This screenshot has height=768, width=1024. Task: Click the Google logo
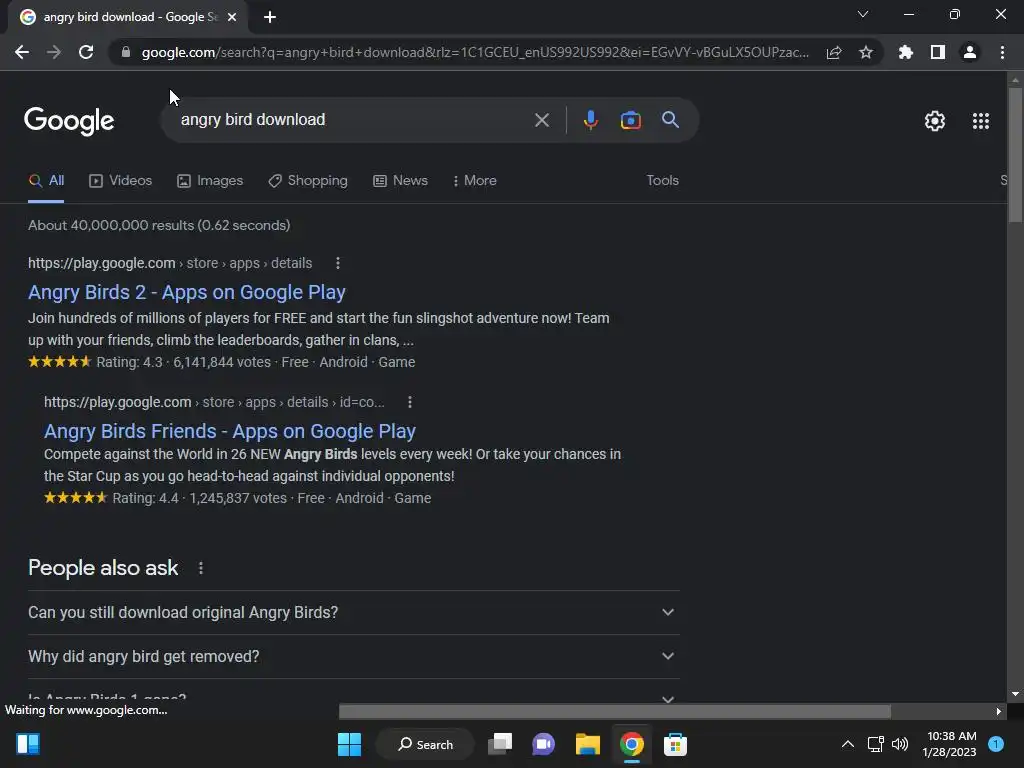[x=69, y=121]
